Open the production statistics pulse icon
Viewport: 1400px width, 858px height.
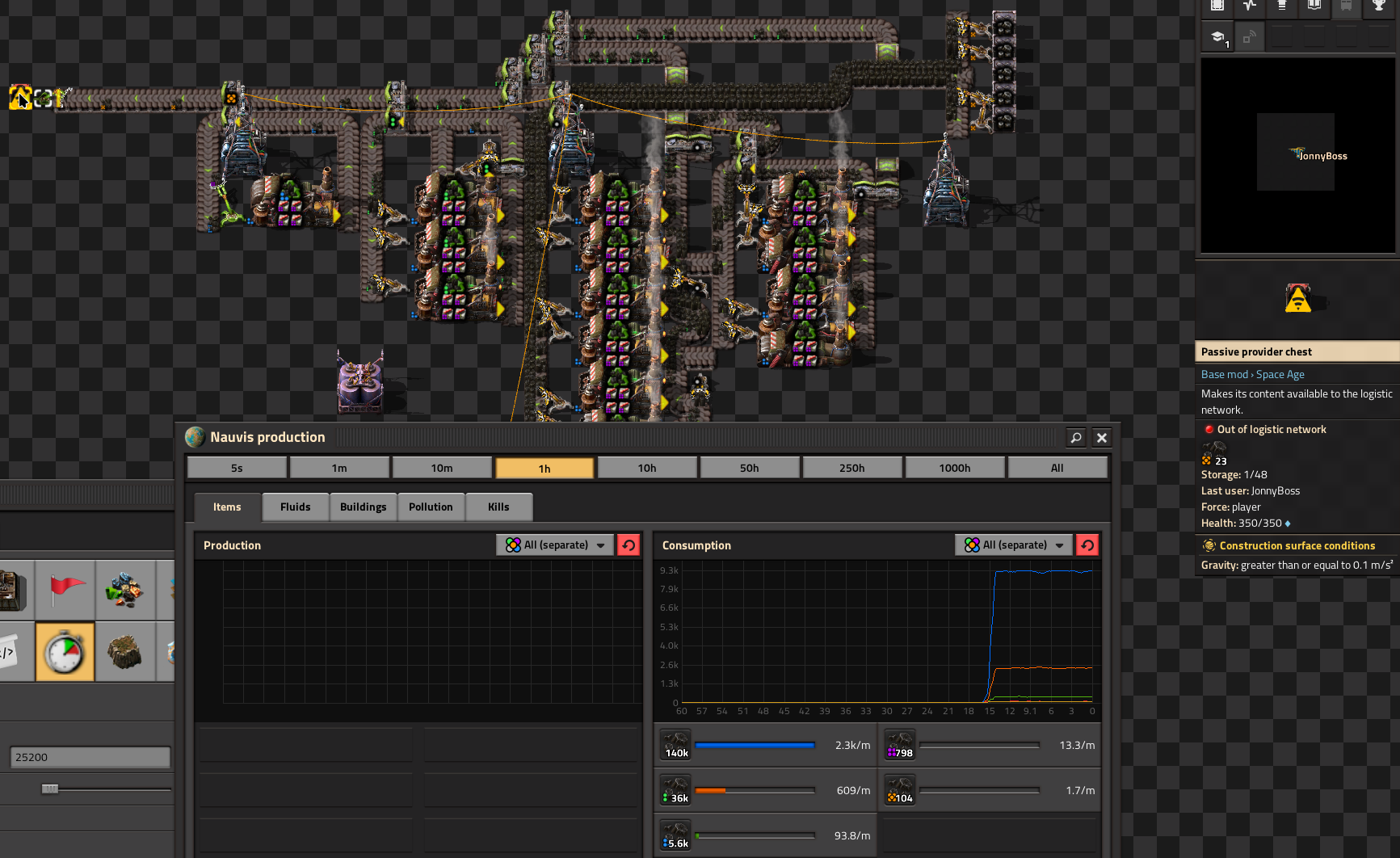point(1250,6)
